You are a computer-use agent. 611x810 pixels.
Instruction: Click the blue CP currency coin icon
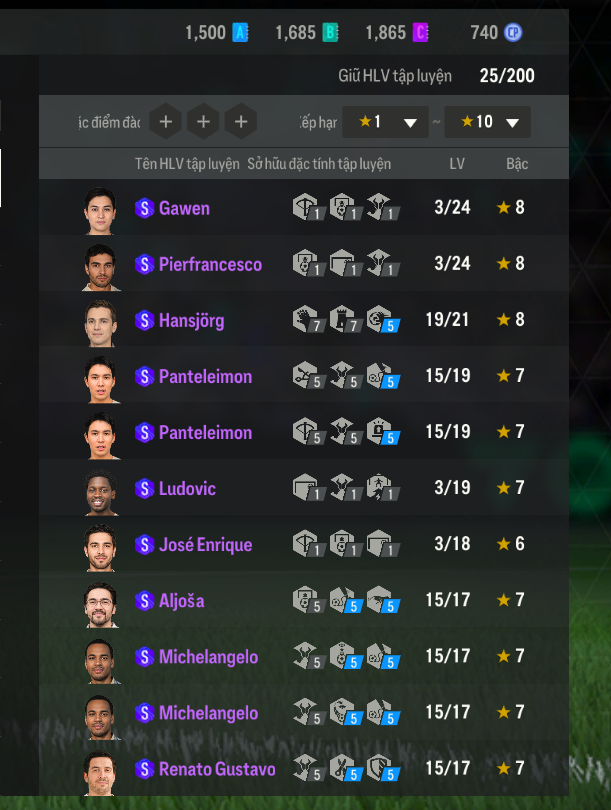(513, 33)
